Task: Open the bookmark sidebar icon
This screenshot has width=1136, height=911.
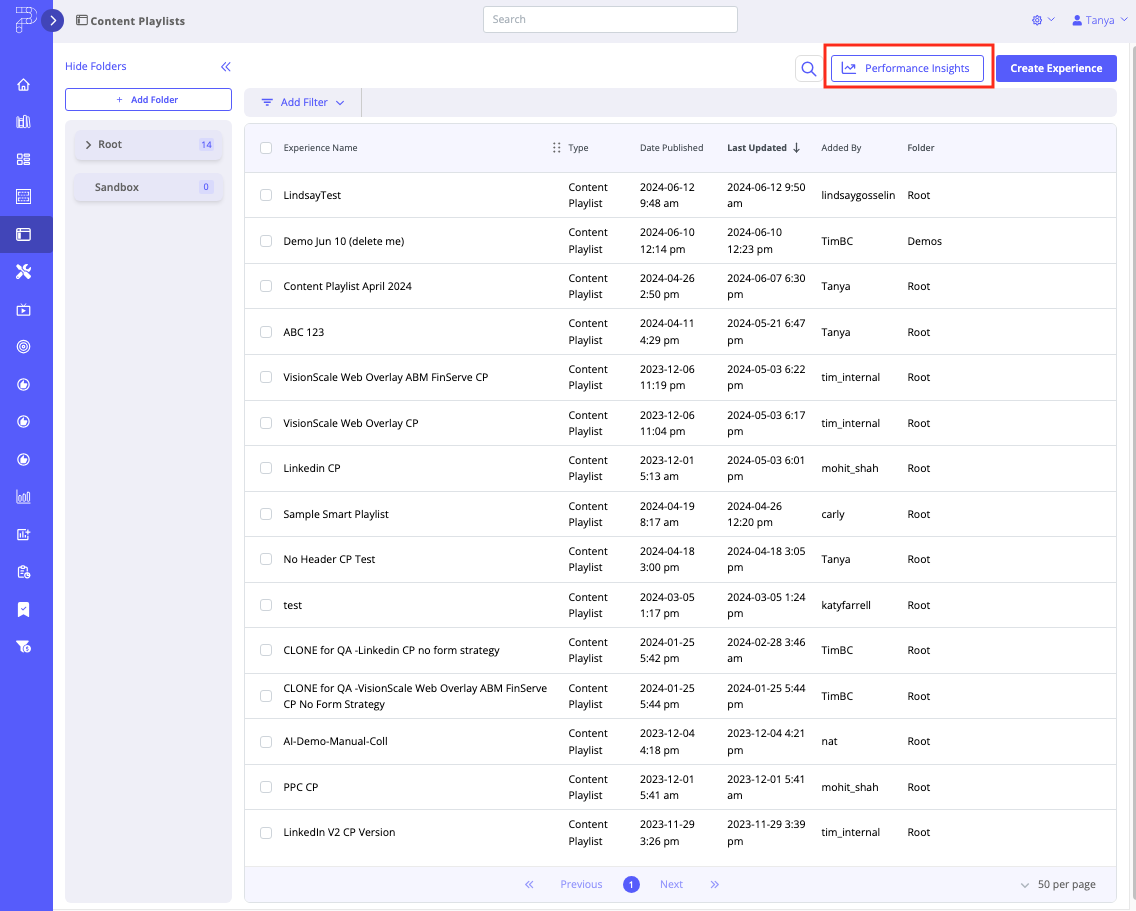Action: 23,610
